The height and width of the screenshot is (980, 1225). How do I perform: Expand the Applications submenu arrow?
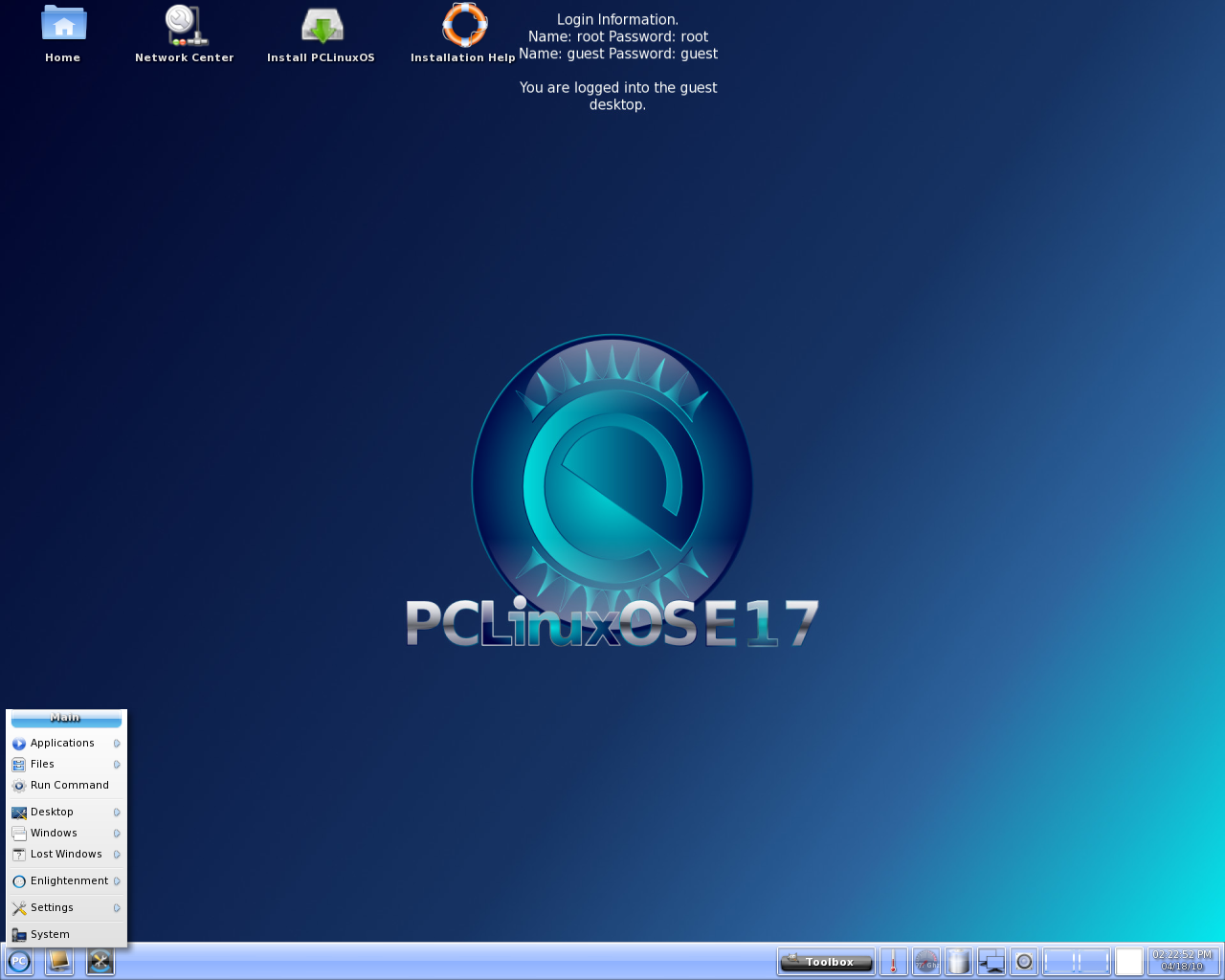point(117,744)
